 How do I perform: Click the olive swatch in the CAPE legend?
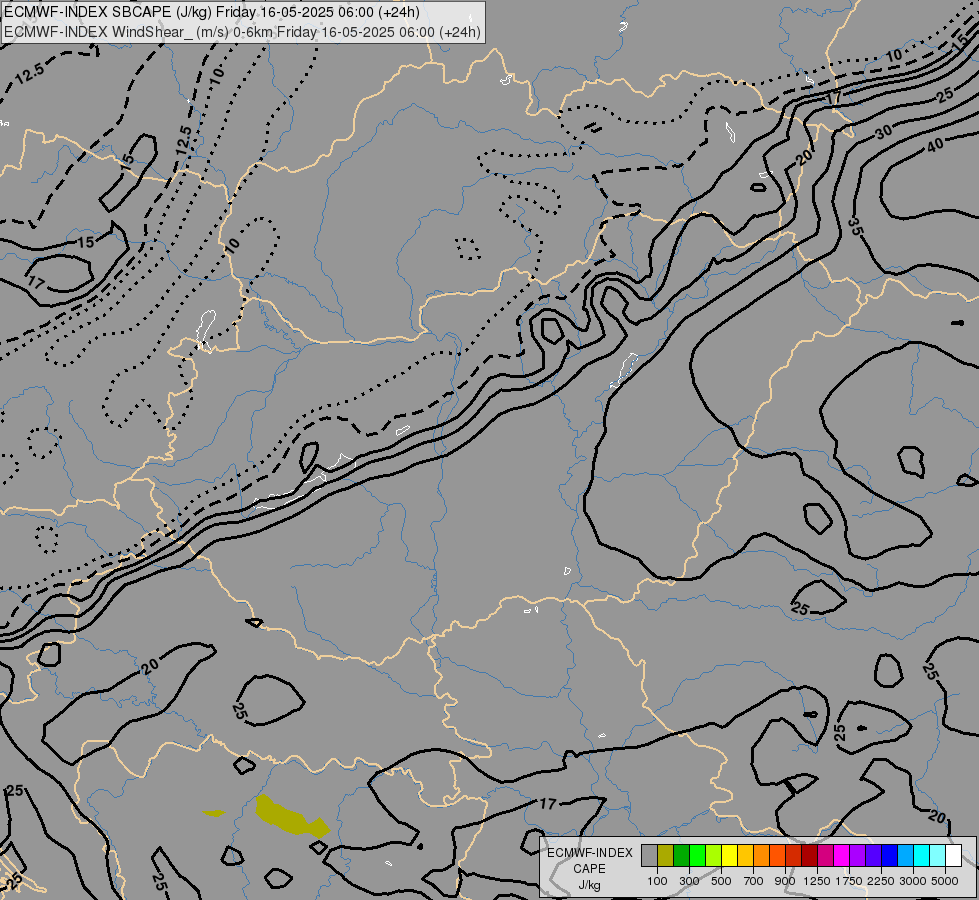[666, 855]
